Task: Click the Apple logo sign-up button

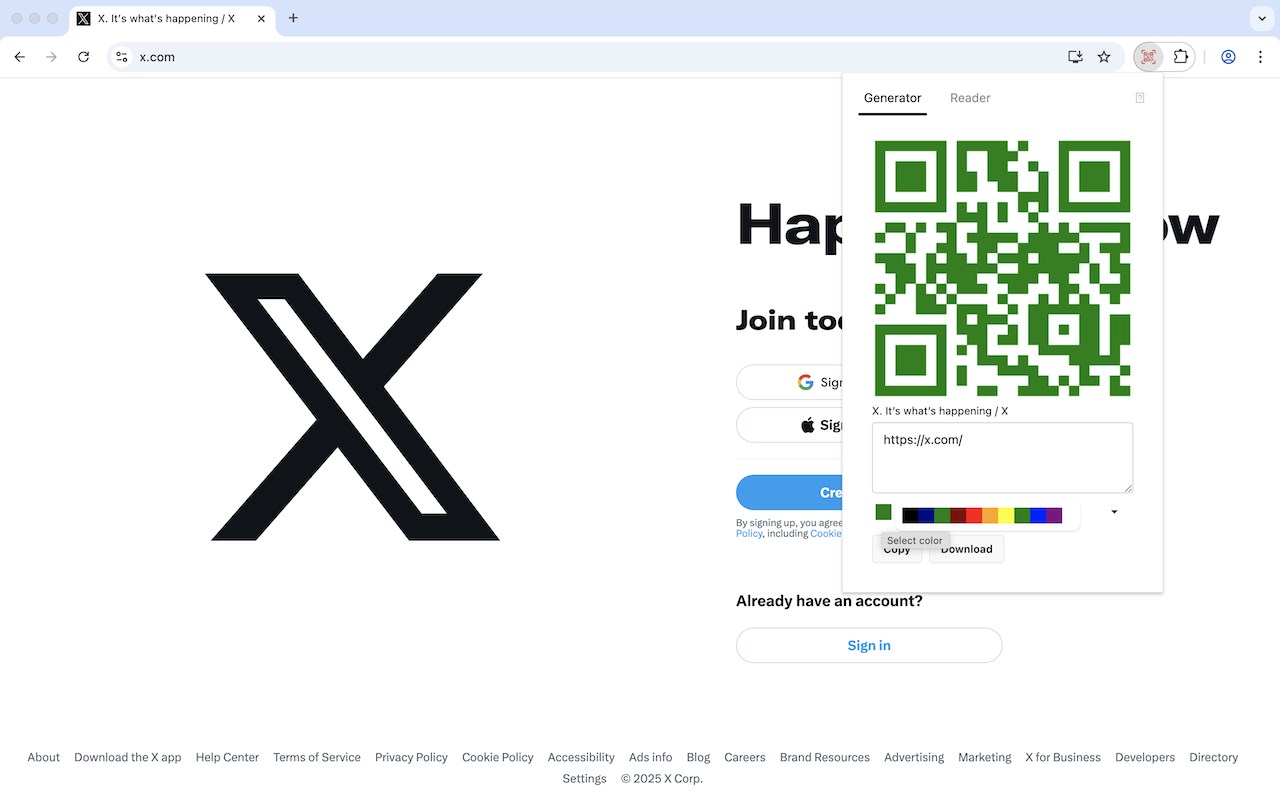Action: [x=808, y=425]
